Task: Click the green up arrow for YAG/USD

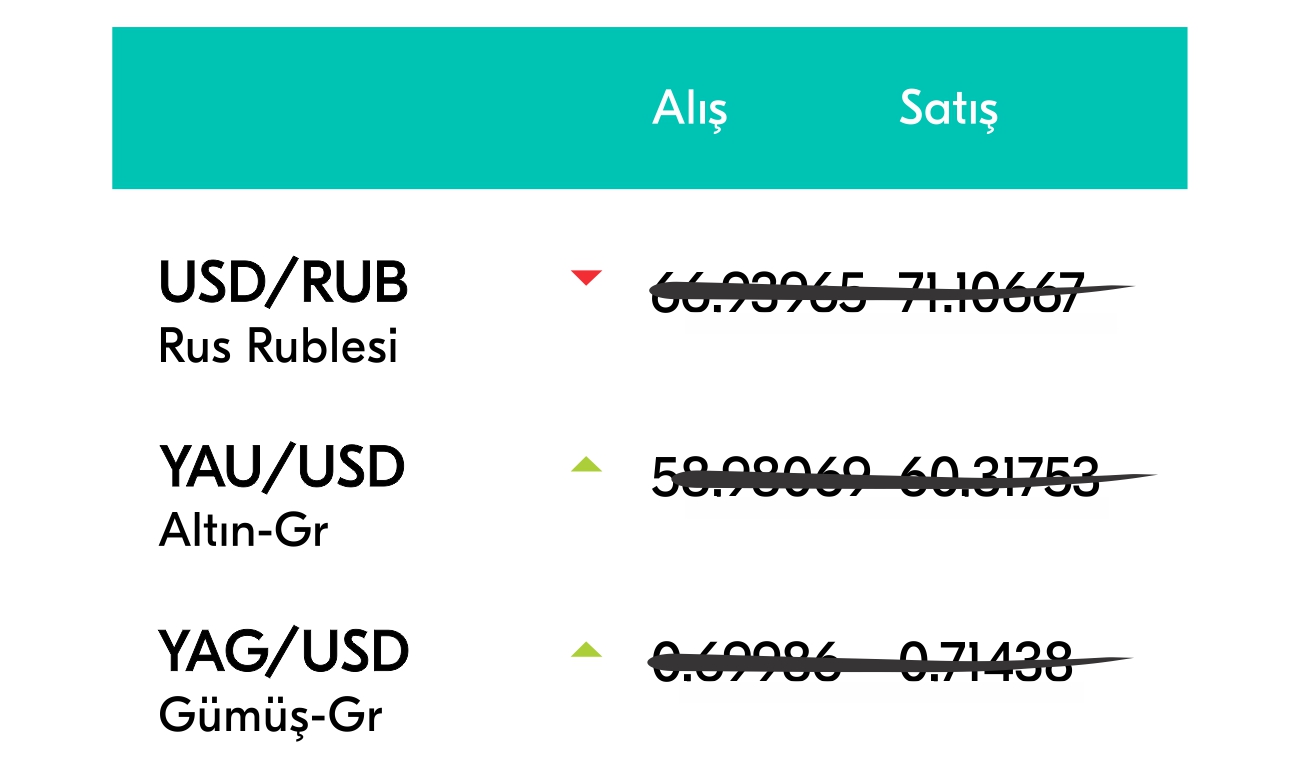Action: click(x=586, y=650)
